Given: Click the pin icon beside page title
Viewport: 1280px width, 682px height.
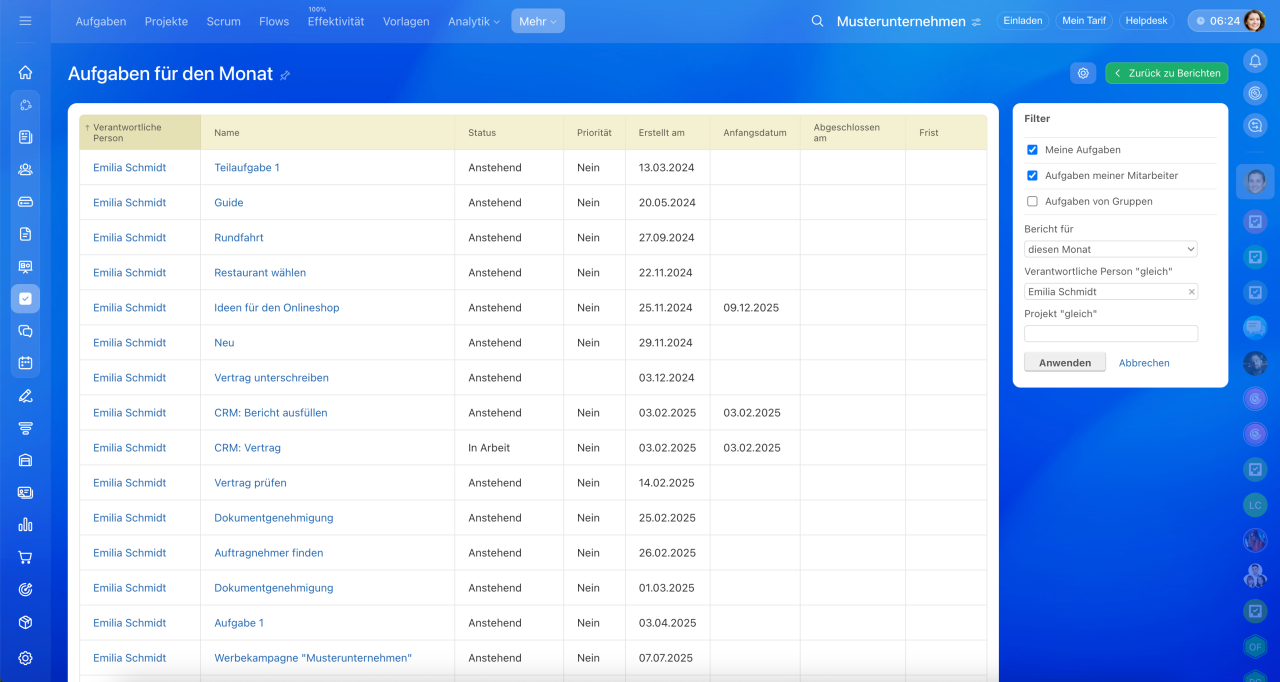Looking at the screenshot, I should point(285,75).
